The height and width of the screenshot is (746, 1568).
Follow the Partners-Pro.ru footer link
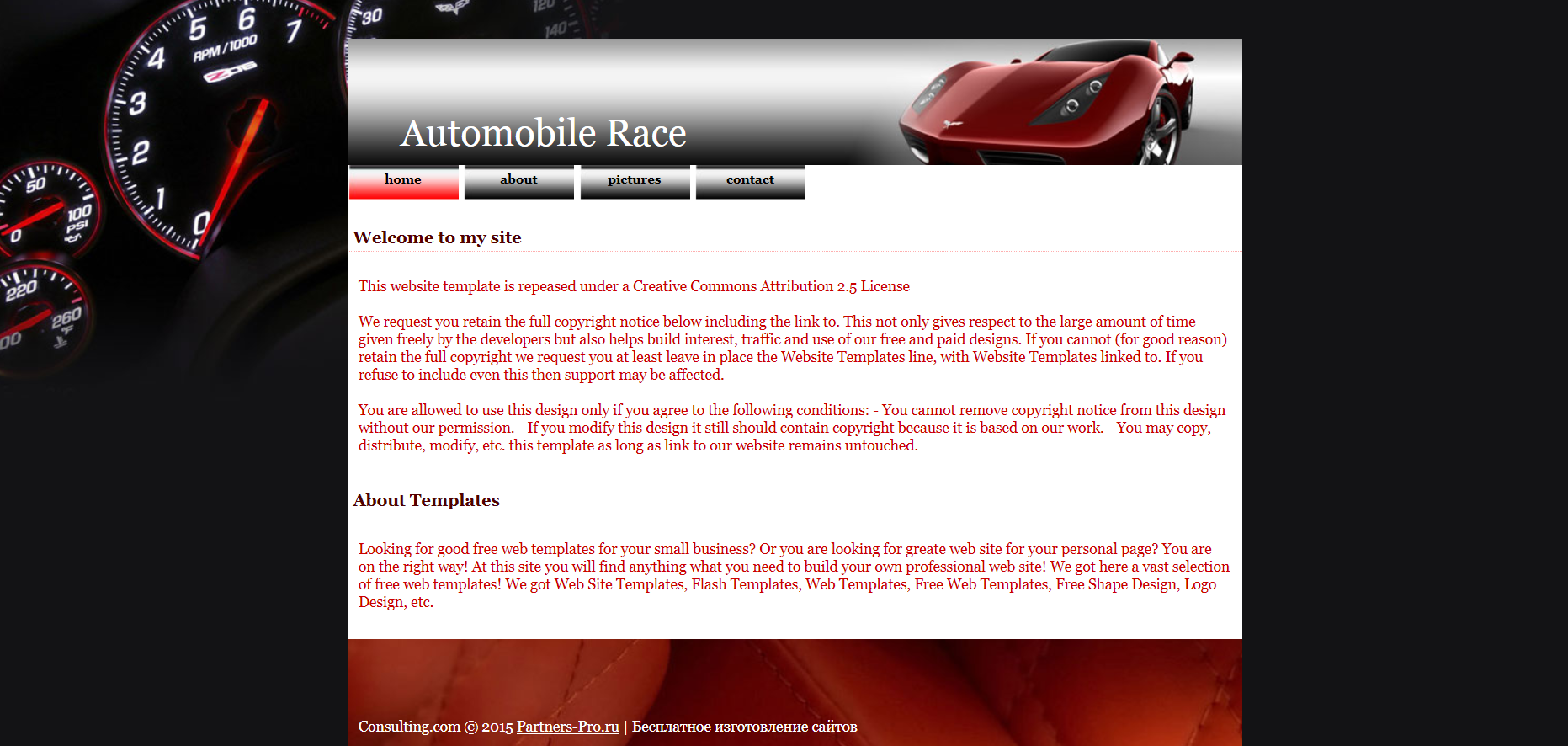(x=567, y=727)
